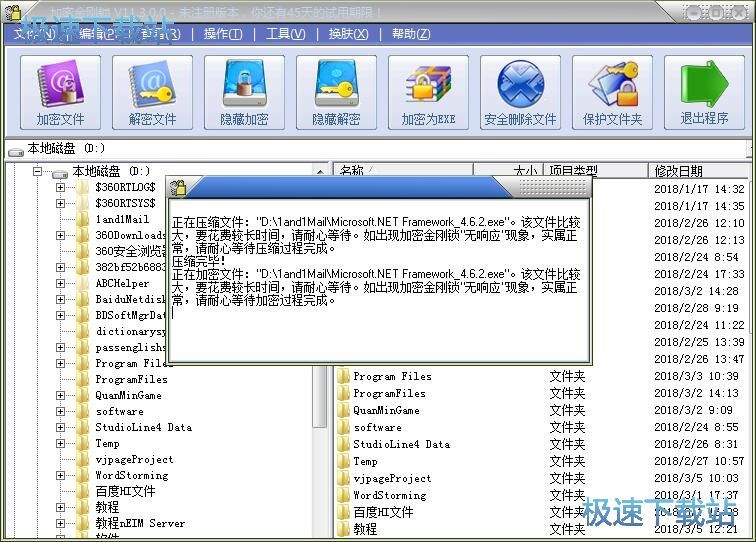This screenshot has height=542, width=756.
Task: Expand the 教程 tree folder
Action: (60, 507)
